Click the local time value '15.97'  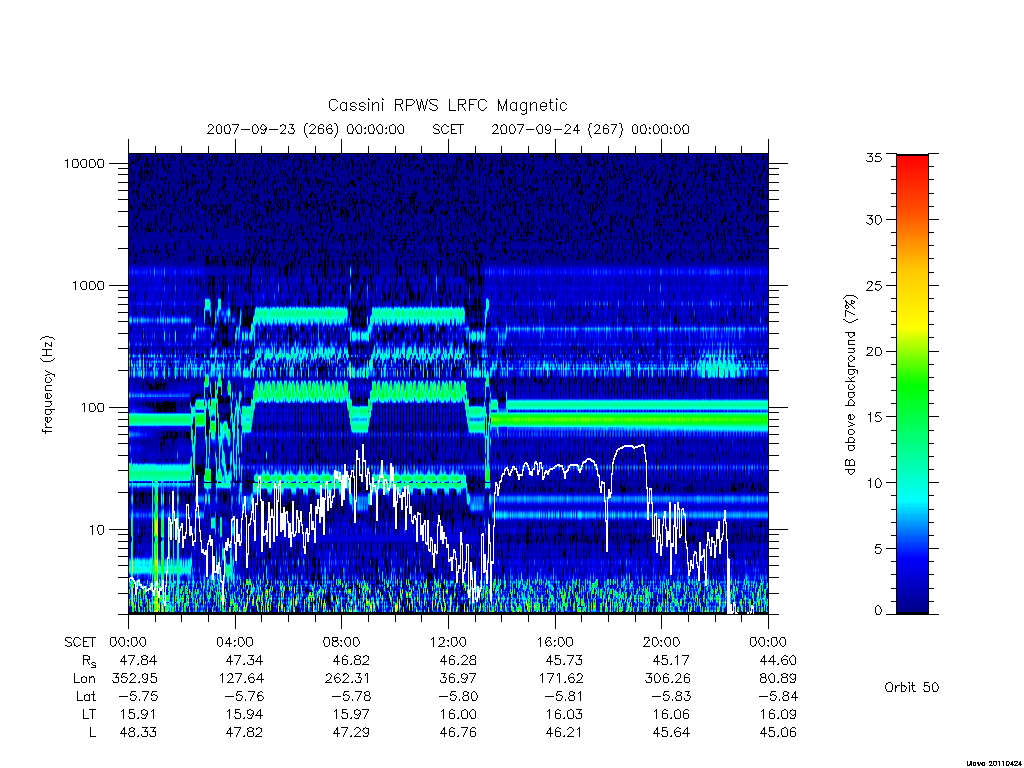[351, 714]
